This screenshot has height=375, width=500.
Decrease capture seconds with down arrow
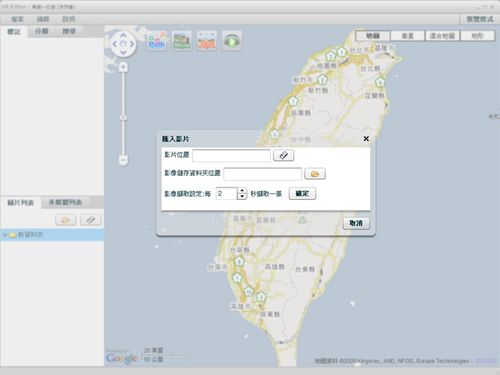coord(242,197)
